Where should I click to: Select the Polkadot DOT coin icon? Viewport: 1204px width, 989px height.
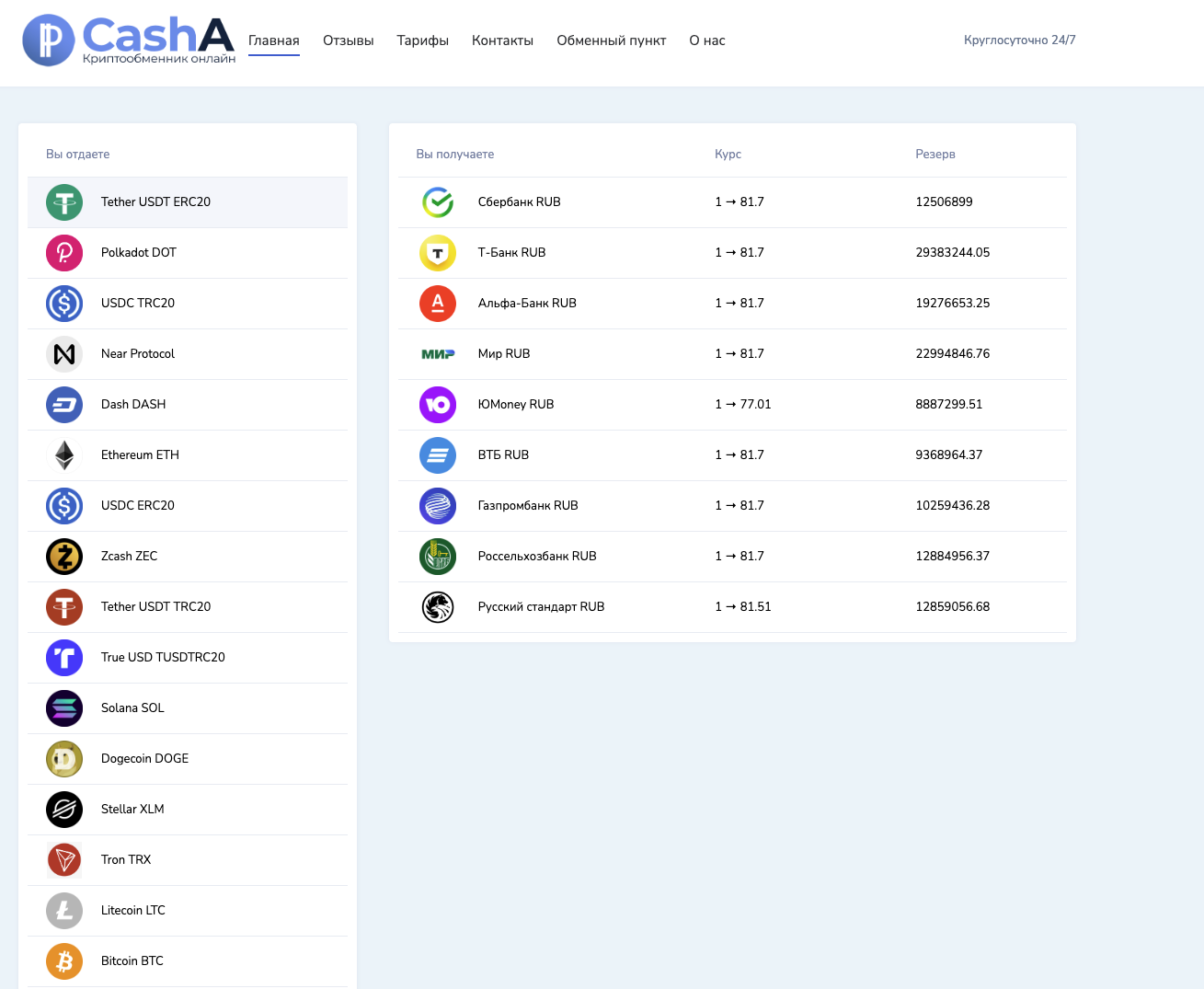[64, 253]
